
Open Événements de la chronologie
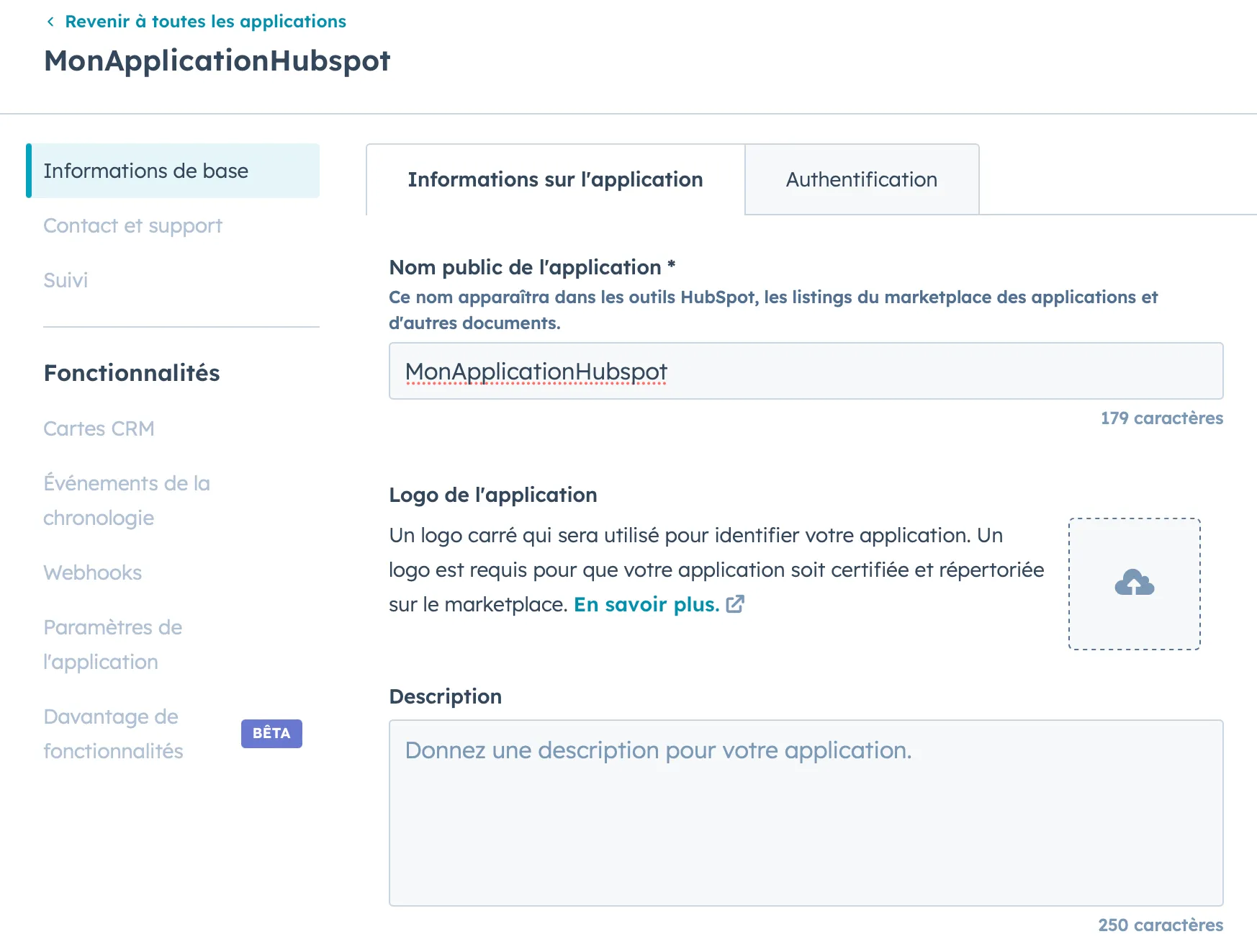click(x=127, y=500)
